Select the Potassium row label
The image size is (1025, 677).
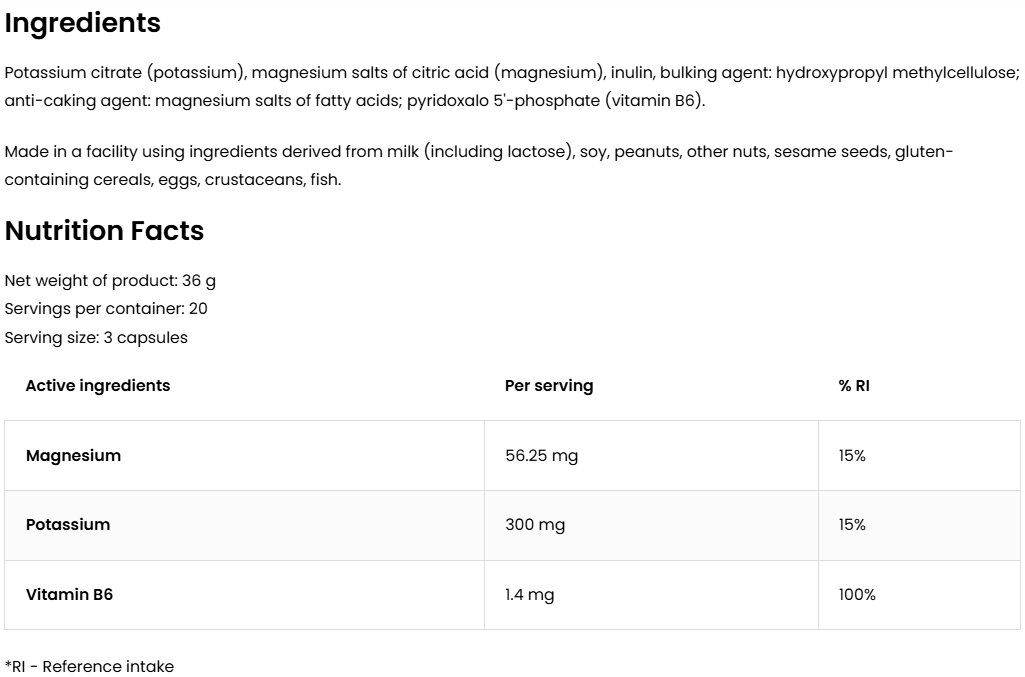pyautogui.click(x=68, y=525)
